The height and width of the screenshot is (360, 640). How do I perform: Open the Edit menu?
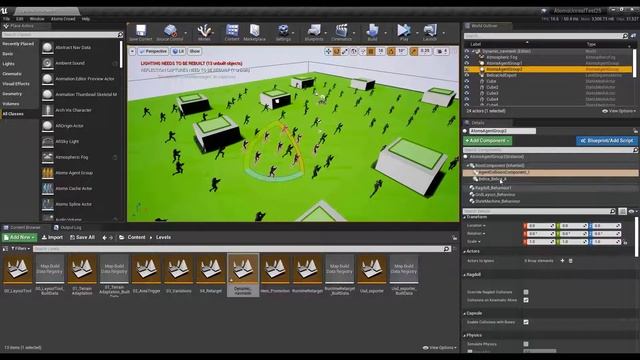[x=20, y=19]
